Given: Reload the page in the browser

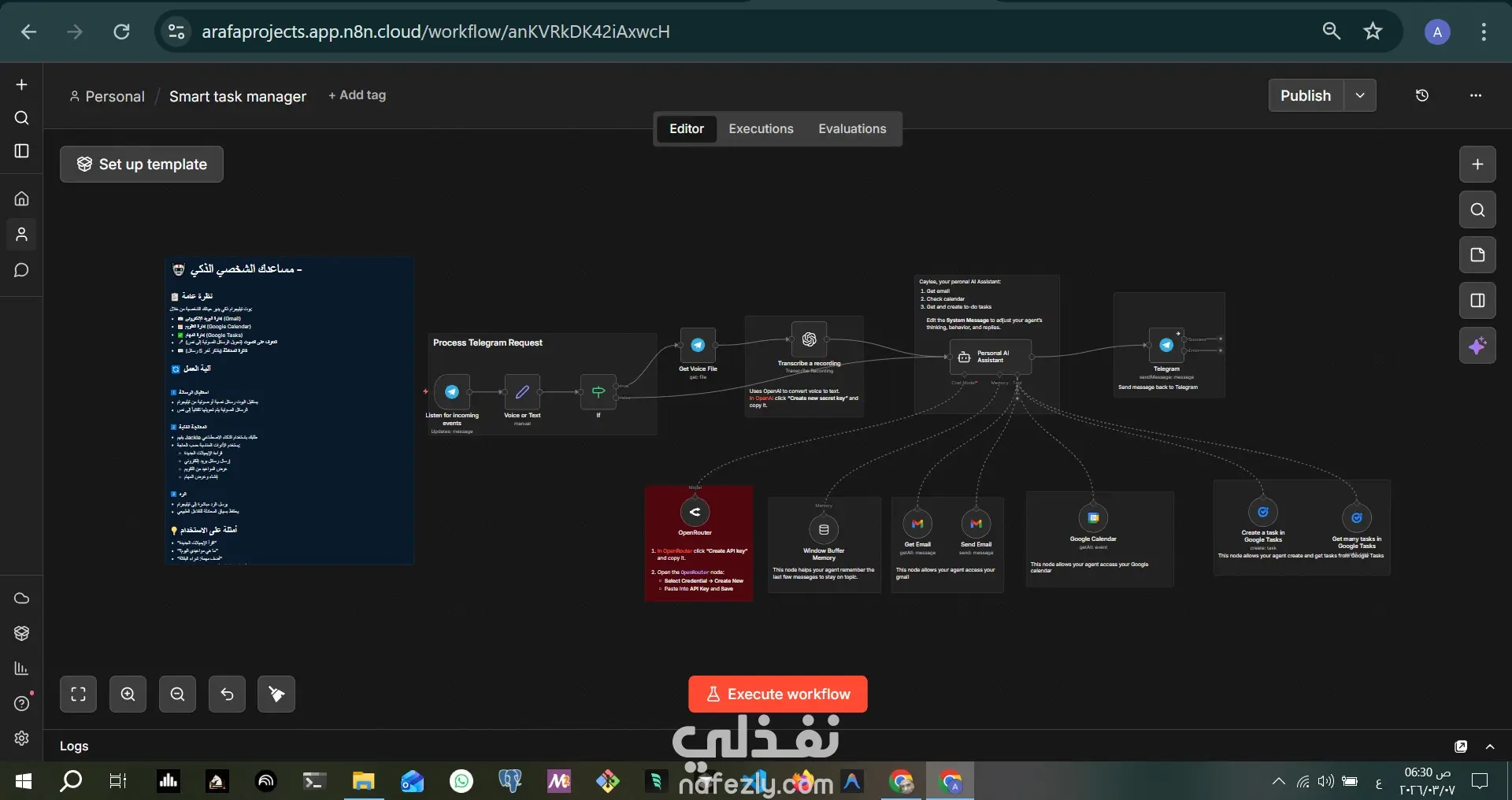Looking at the screenshot, I should point(121,31).
